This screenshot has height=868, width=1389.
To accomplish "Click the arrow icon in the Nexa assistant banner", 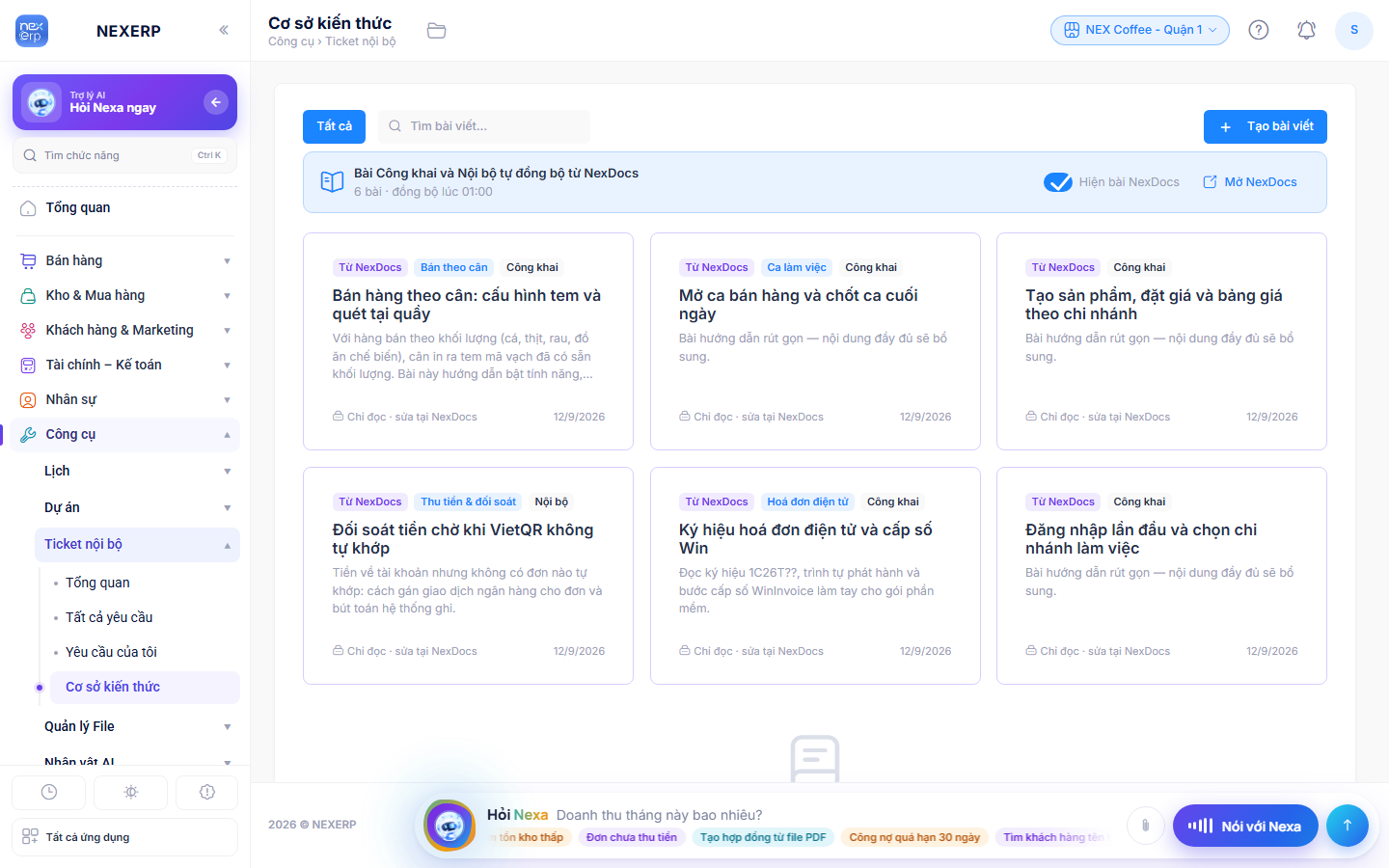I will click(x=216, y=101).
